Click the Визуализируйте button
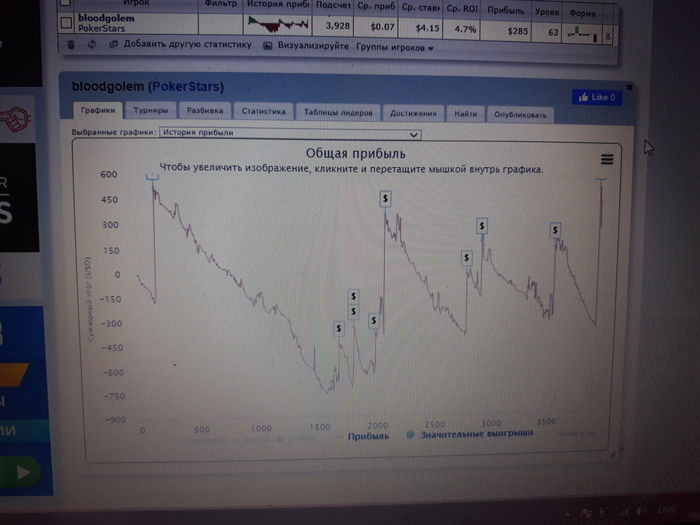 coord(313,46)
